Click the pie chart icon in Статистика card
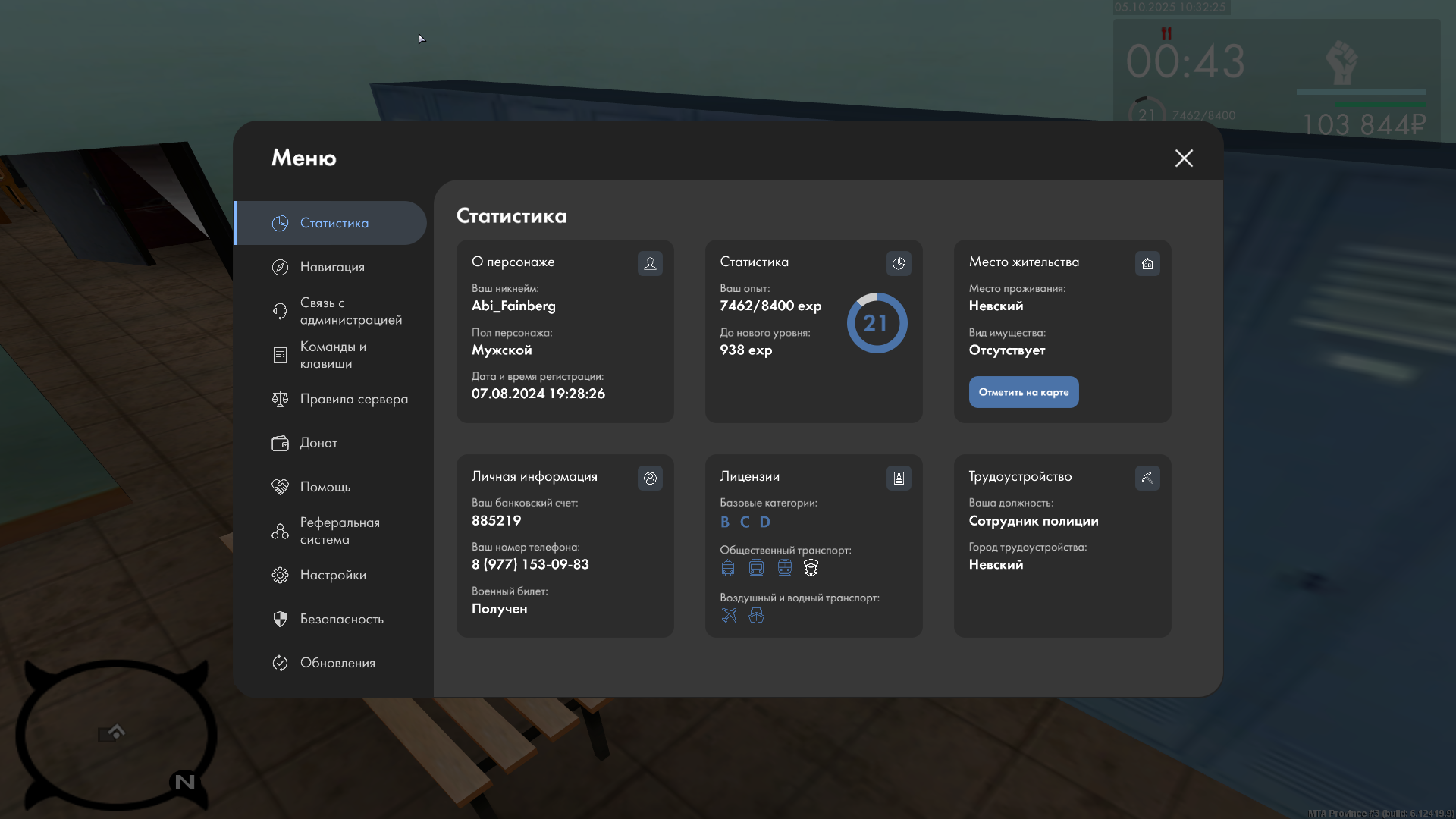Viewport: 1456px width, 819px height. click(x=899, y=263)
